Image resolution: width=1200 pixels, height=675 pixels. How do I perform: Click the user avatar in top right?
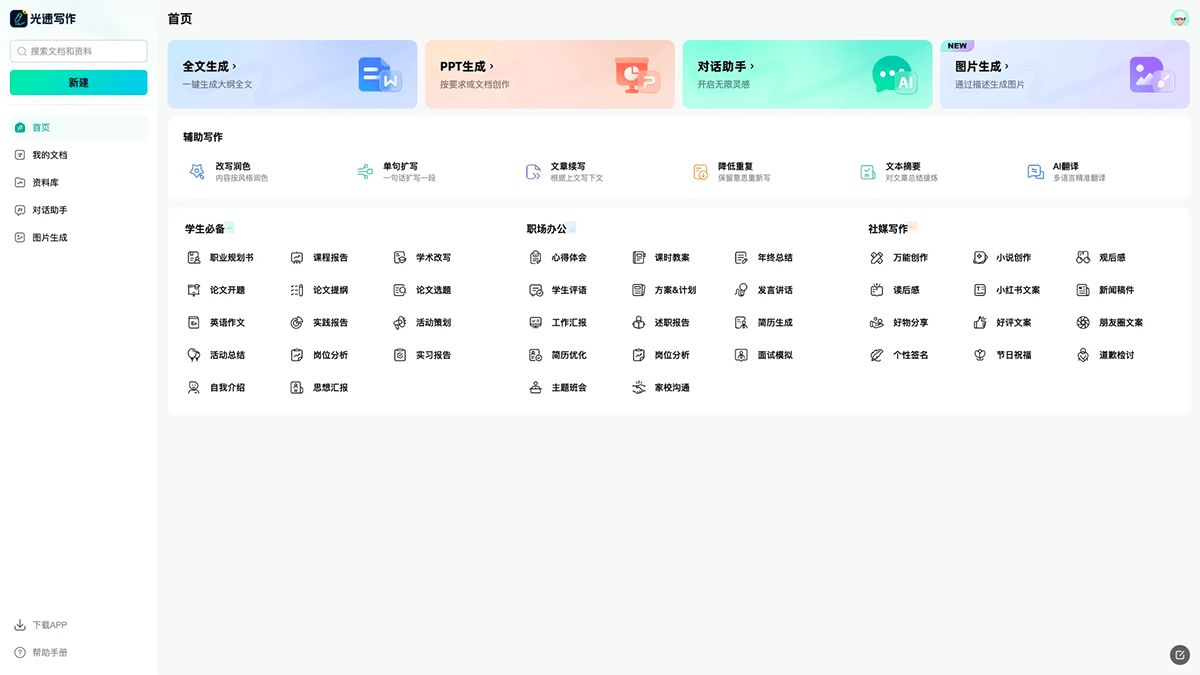point(1179,19)
